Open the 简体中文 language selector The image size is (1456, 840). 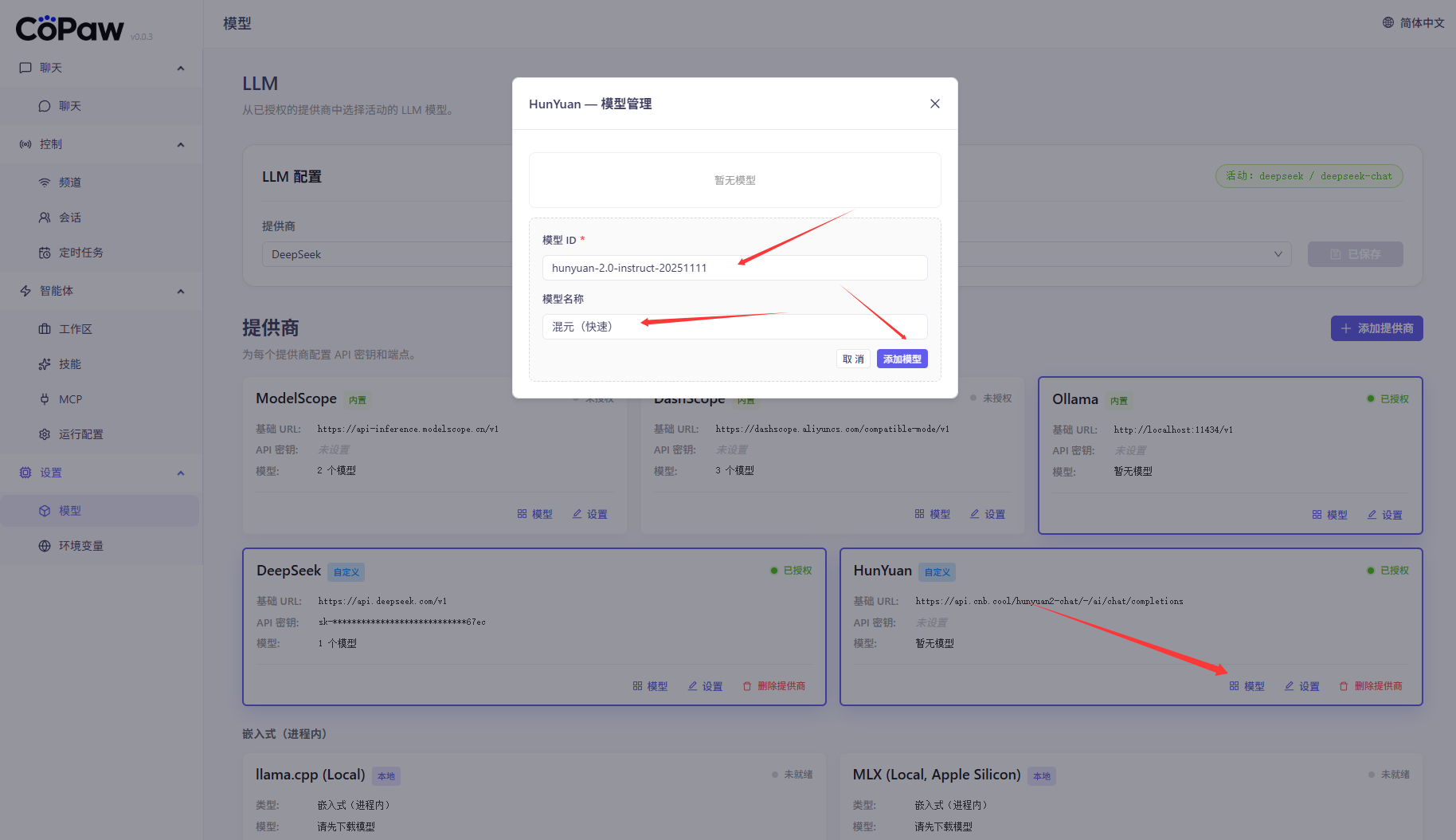tap(1413, 23)
